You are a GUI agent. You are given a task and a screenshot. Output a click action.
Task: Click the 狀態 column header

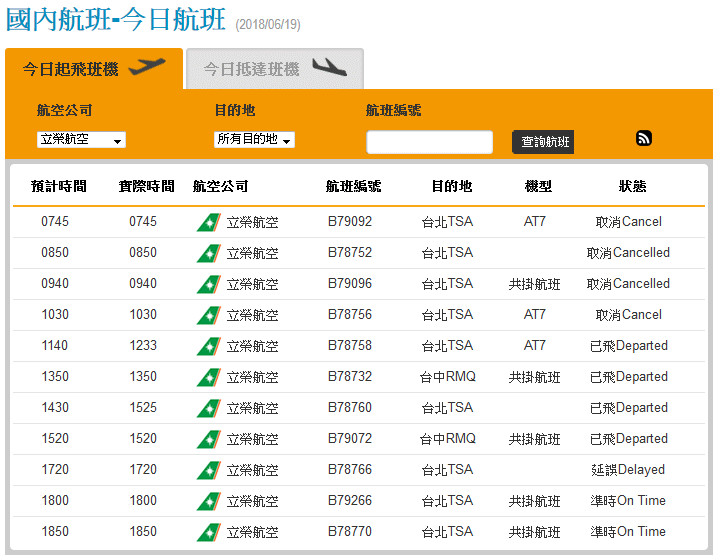click(632, 186)
